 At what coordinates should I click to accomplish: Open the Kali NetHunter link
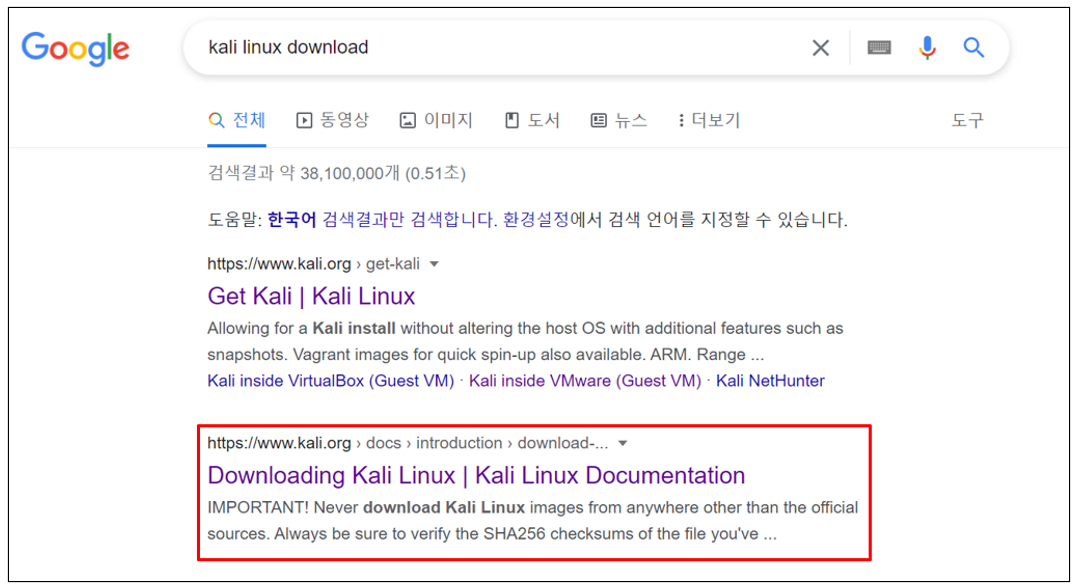[x=770, y=381]
